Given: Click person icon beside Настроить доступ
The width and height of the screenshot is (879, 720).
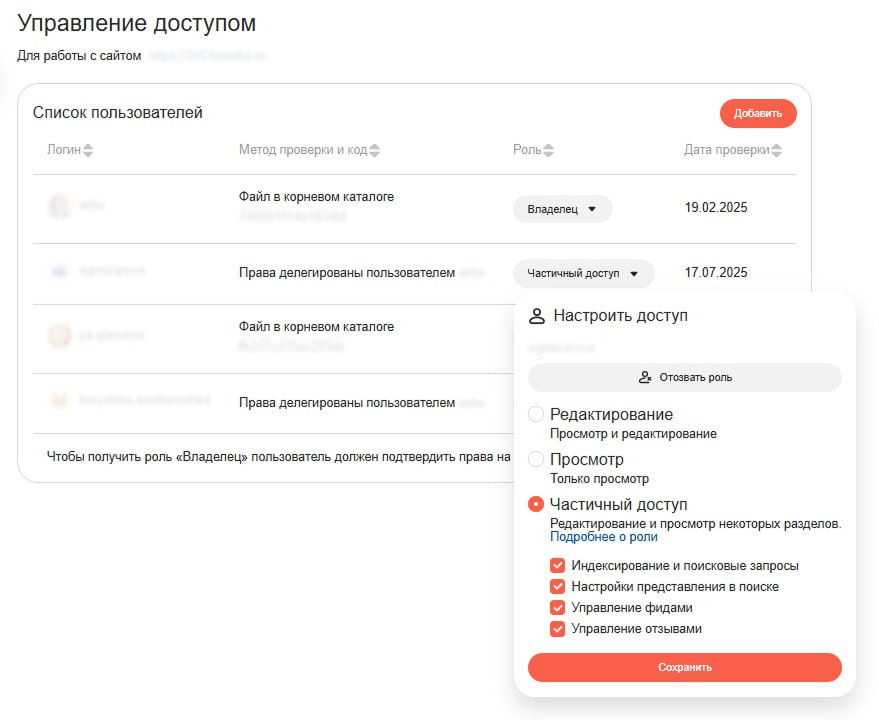Looking at the screenshot, I should (537, 316).
